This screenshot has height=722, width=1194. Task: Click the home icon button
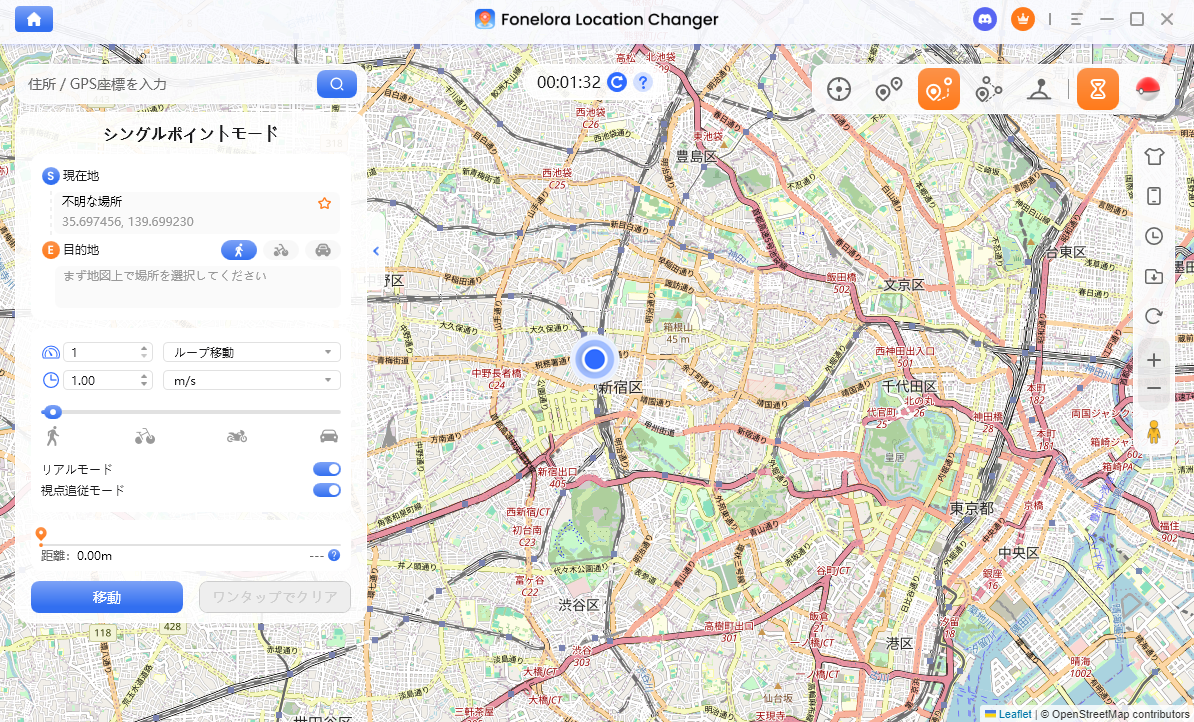34,19
